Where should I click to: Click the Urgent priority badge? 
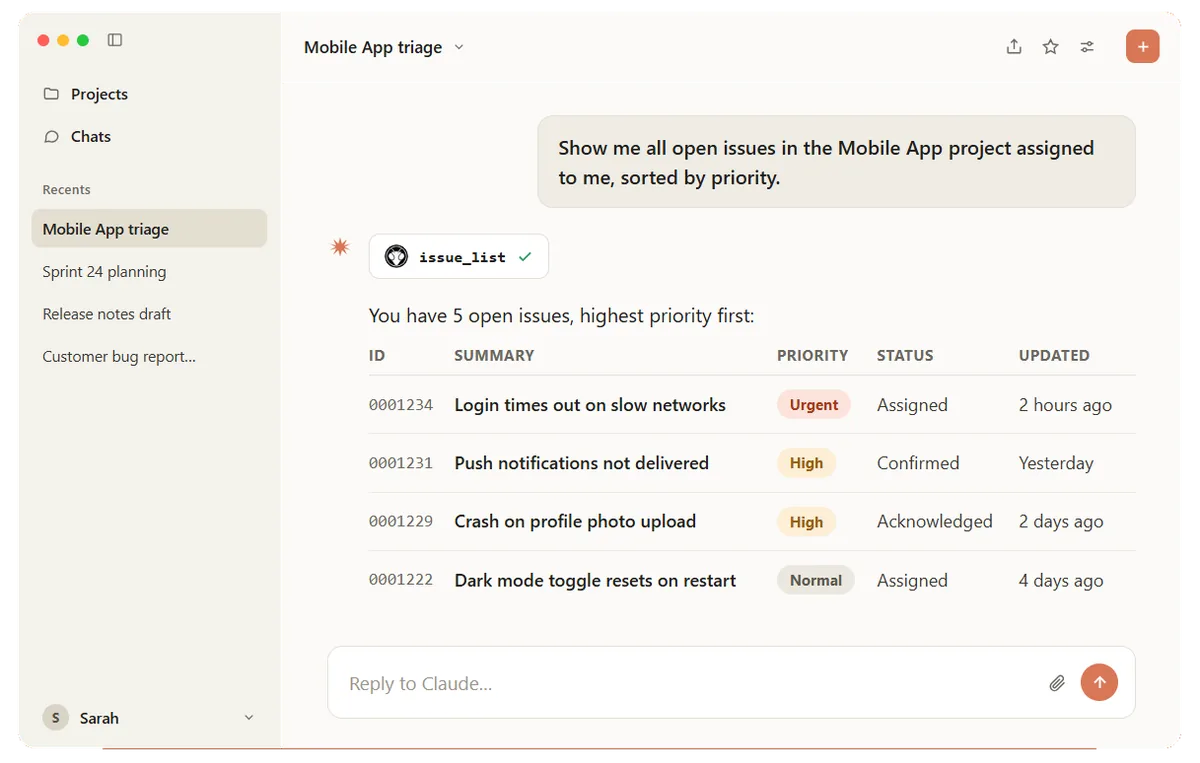[813, 405]
